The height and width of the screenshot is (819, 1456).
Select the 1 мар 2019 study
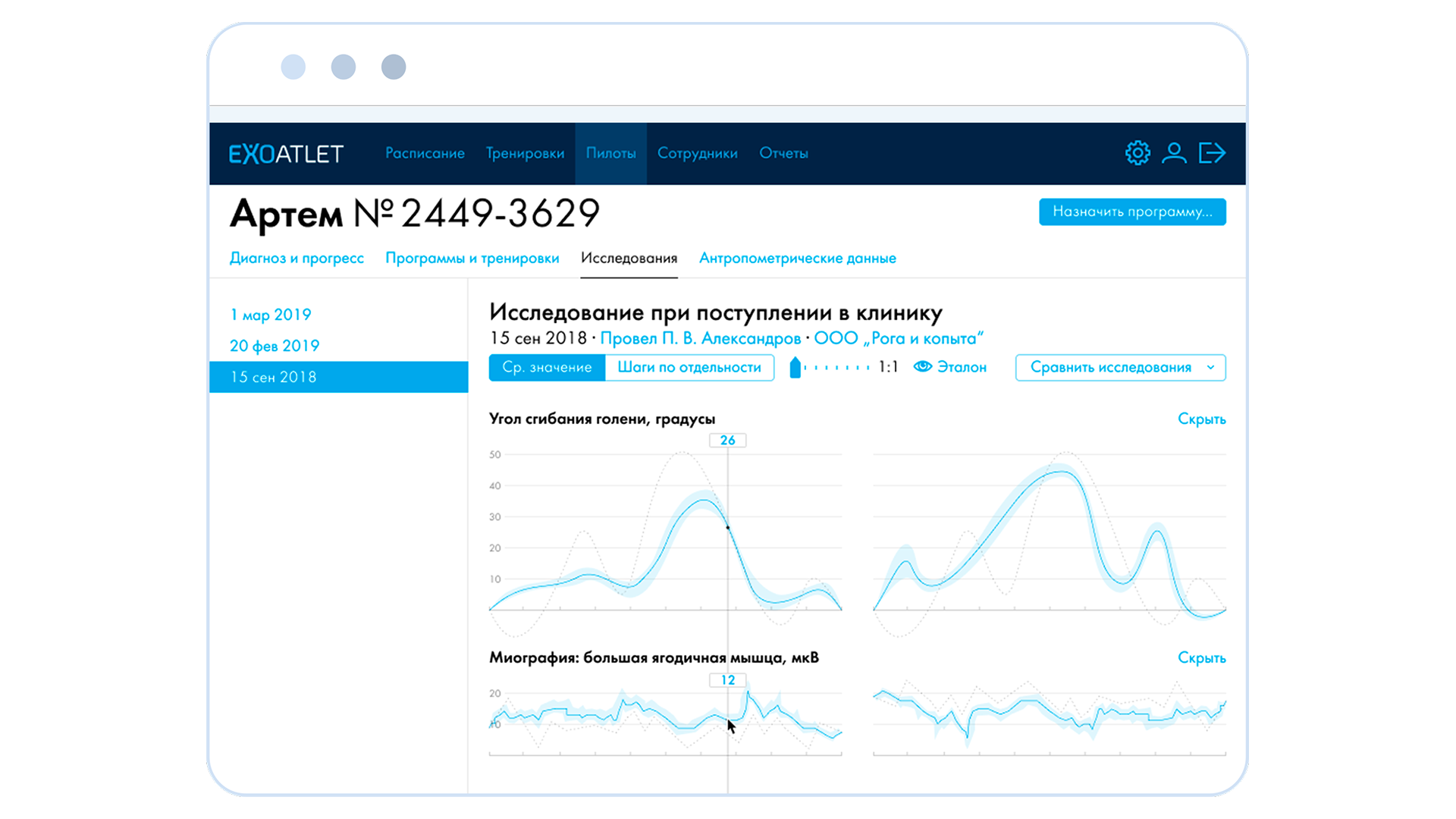tap(271, 315)
